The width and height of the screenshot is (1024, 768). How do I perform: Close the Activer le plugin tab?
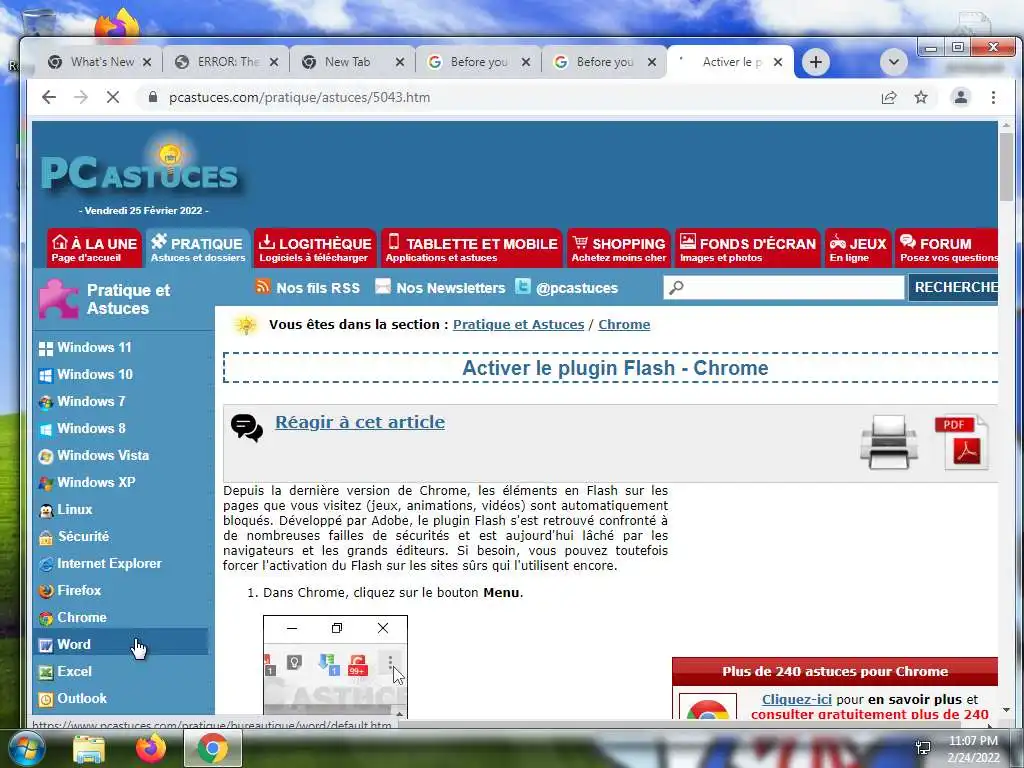[x=778, y=62]
